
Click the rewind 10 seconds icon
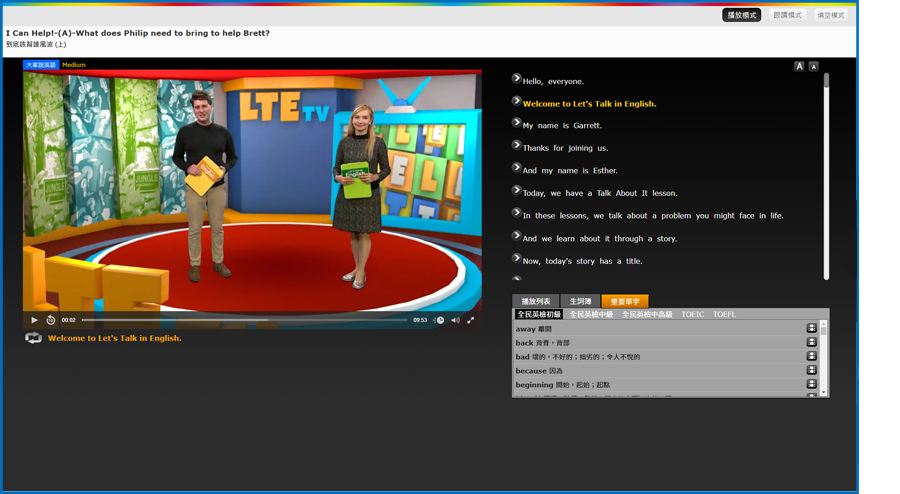[51, 320]
